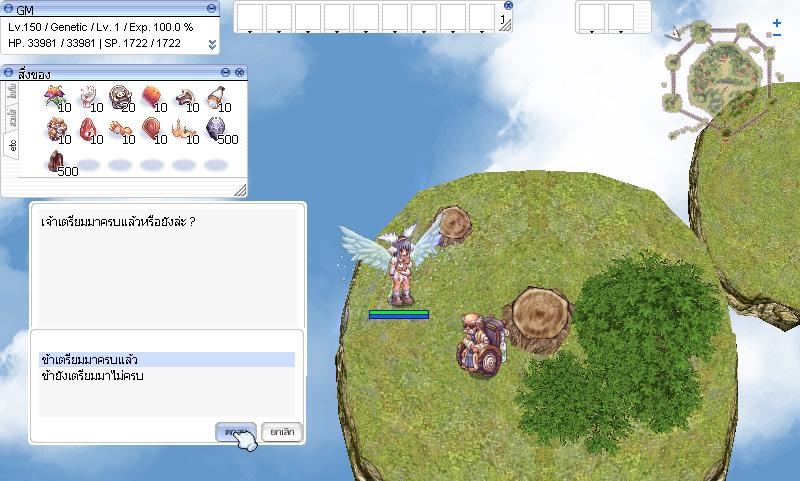Click the inventory window resize grip

pyautogui.click(x=240, y=190)
